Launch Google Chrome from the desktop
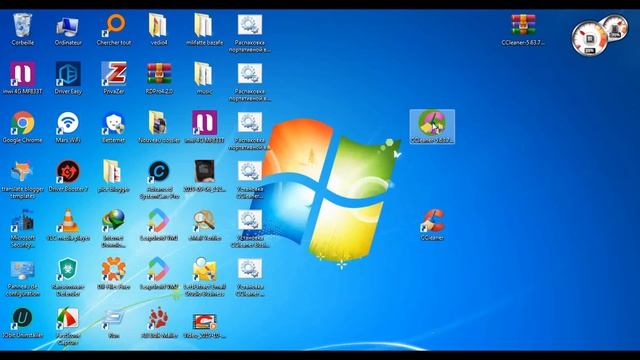 22,127
